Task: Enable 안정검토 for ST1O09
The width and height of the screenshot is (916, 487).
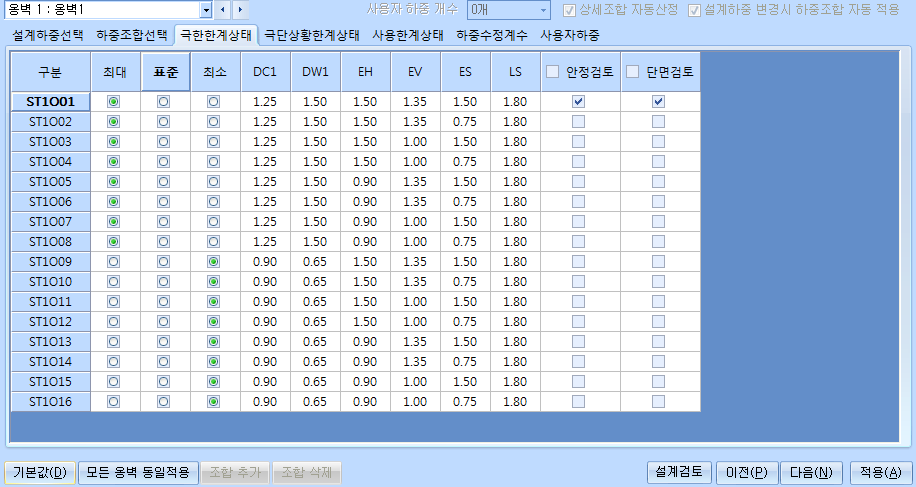Action: pos(578,262)
